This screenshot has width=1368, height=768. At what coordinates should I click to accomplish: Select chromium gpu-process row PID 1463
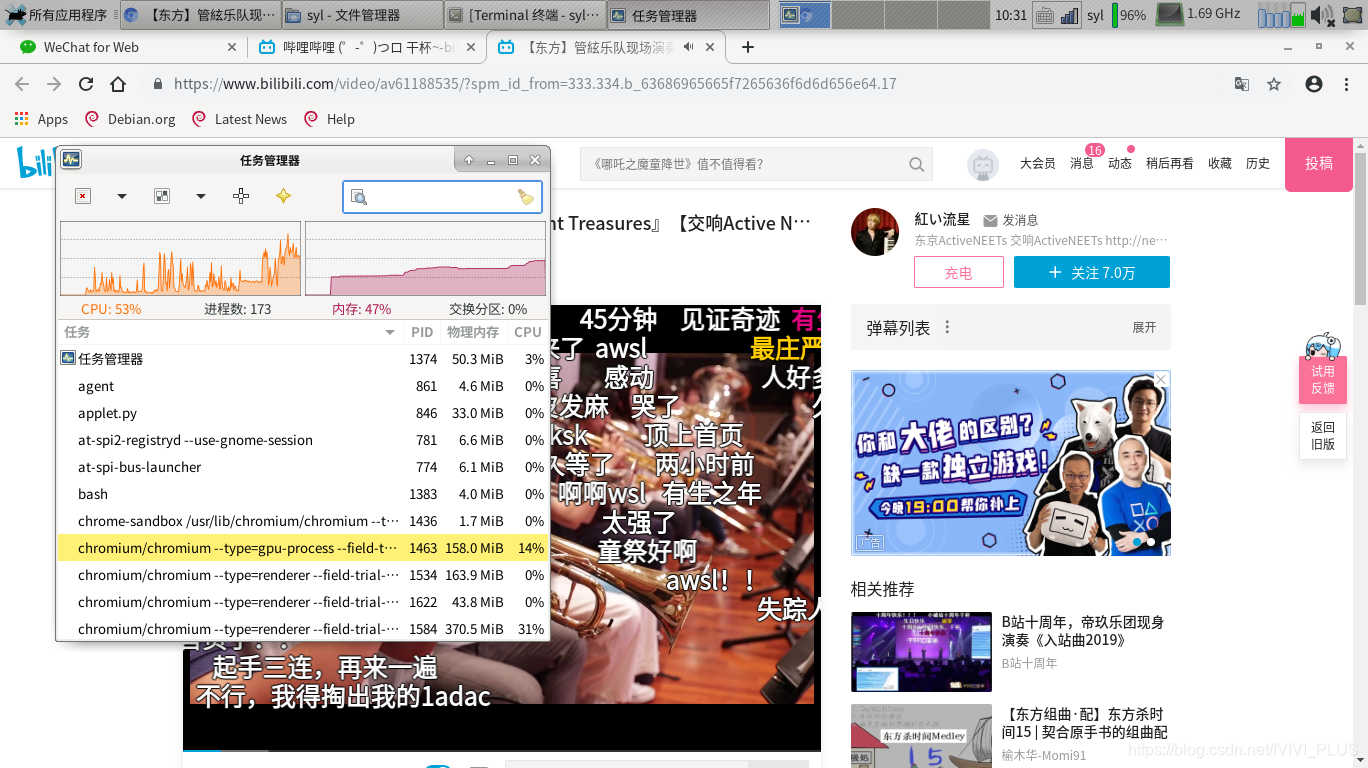point(303,548)
